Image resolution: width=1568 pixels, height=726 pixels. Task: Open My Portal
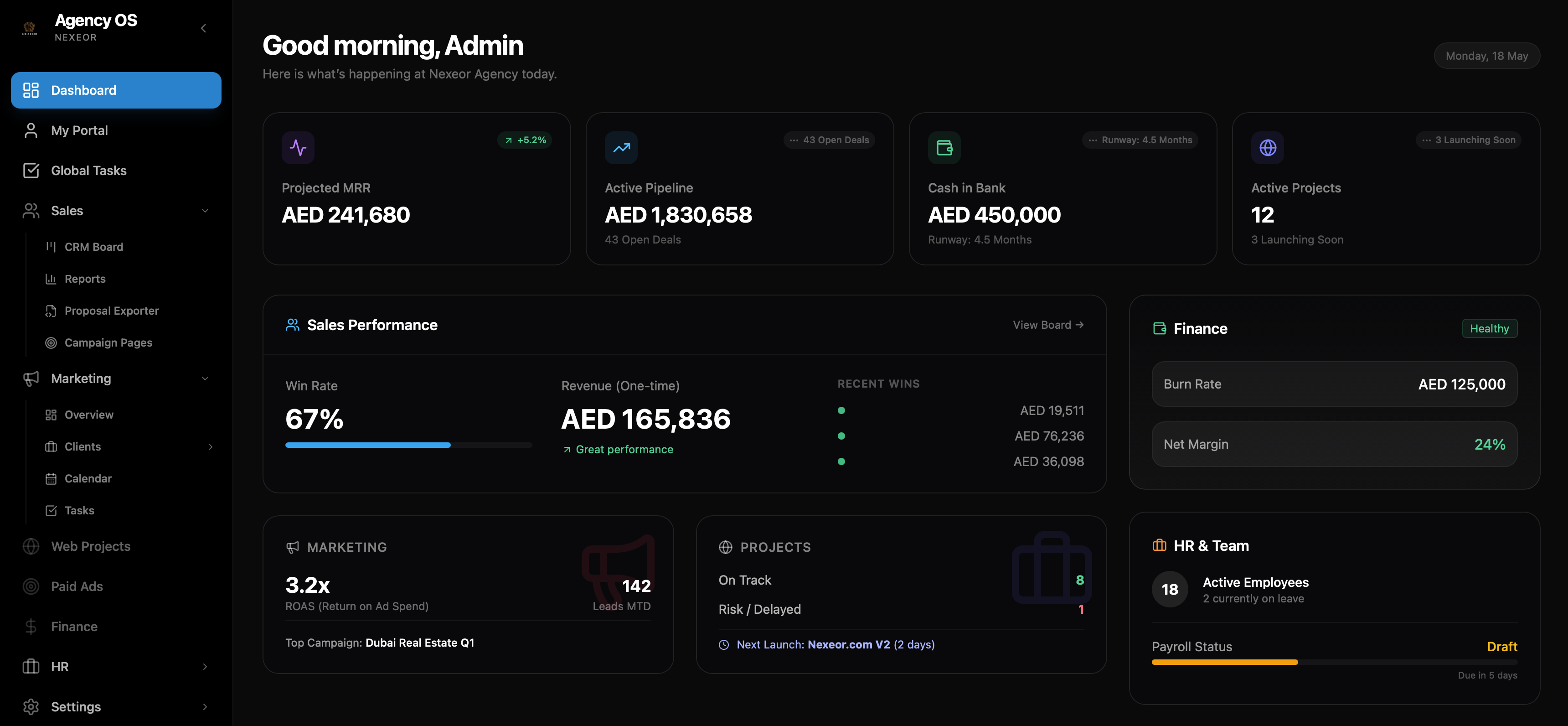click(x=116, y=130)
